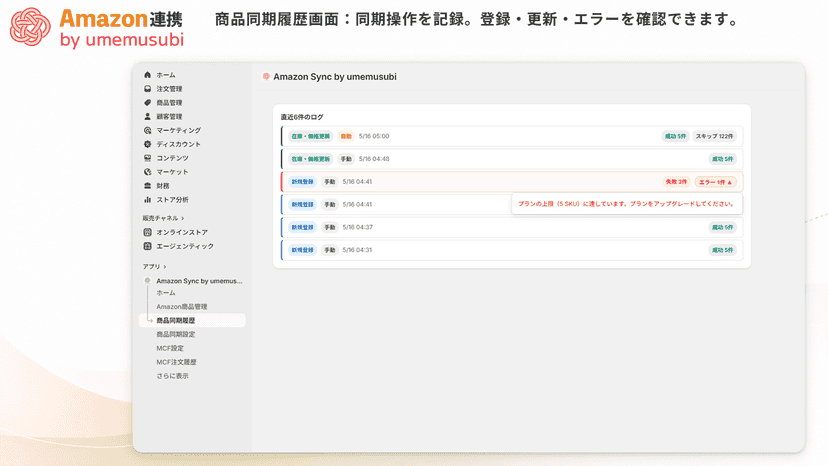Click the ストア分析 bar chart icon
Image resolution: width=828 pixels, height=466 pixels.
(147, 200)
